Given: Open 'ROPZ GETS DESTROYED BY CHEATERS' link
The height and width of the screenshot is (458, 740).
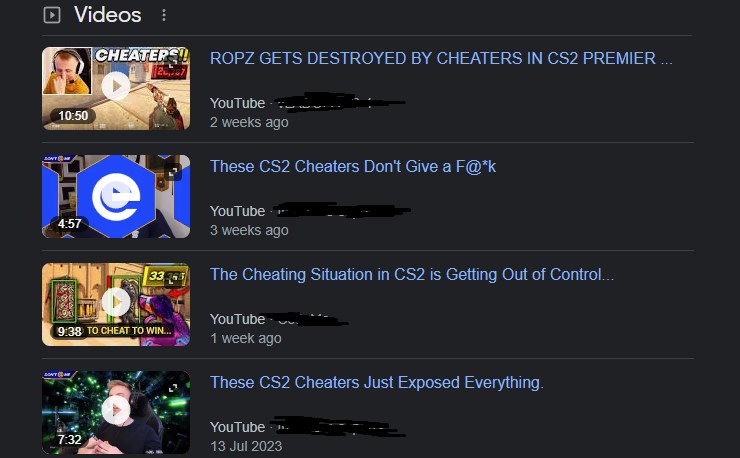Looking at the screenshot, I should coord(441,59).
